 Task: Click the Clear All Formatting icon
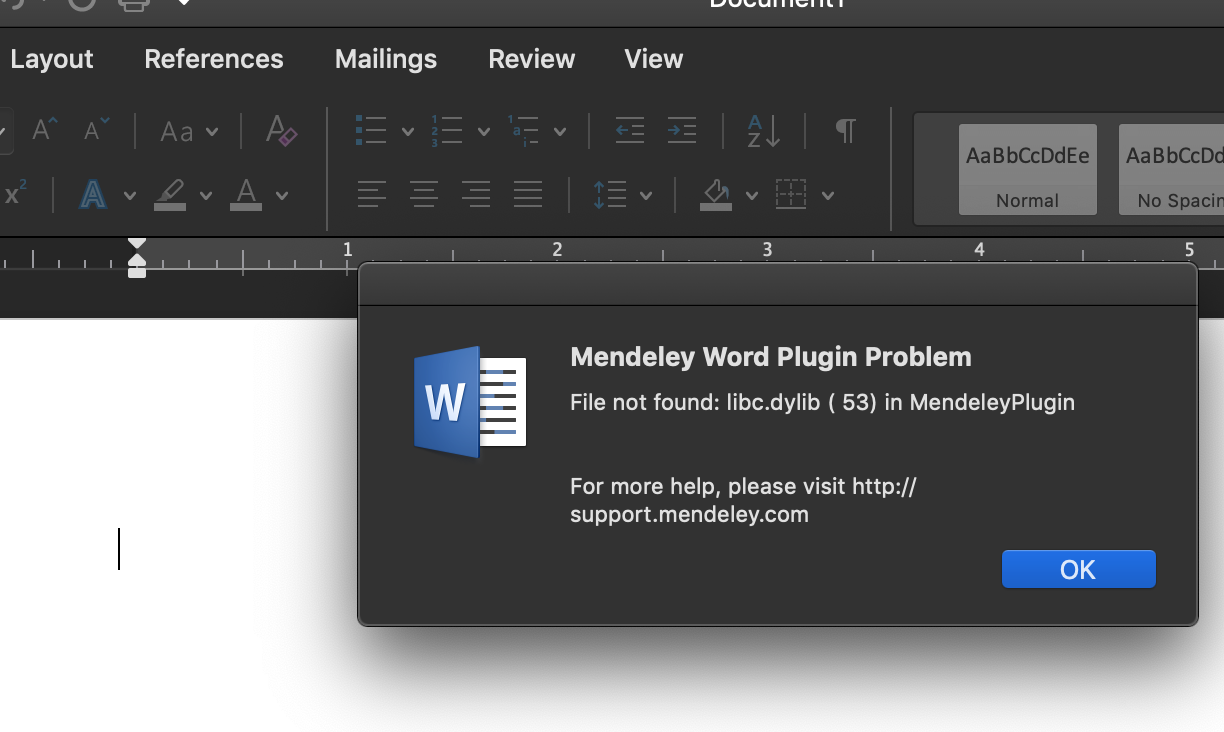[281, 130]
